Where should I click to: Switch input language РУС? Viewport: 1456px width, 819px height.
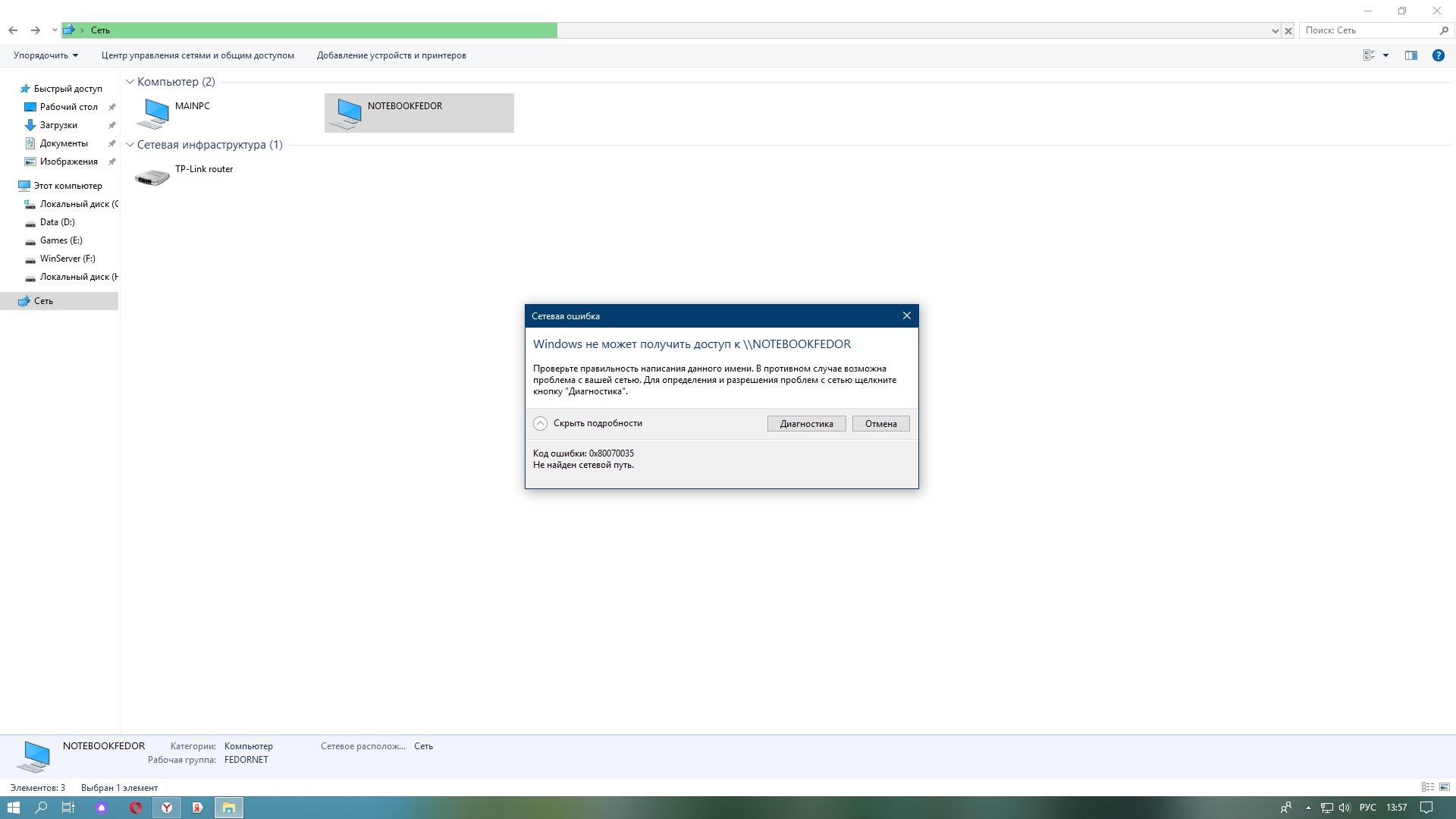pos(1368,808)
